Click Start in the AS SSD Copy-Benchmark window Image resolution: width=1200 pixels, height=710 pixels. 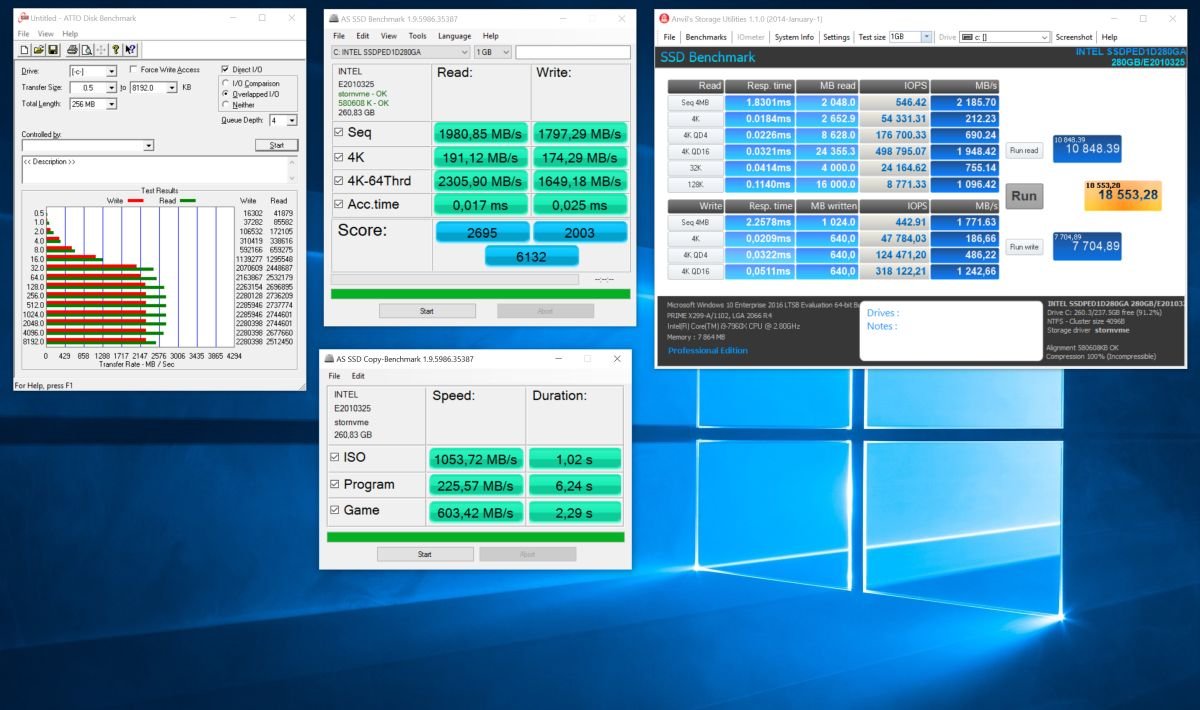pos(424,554)
